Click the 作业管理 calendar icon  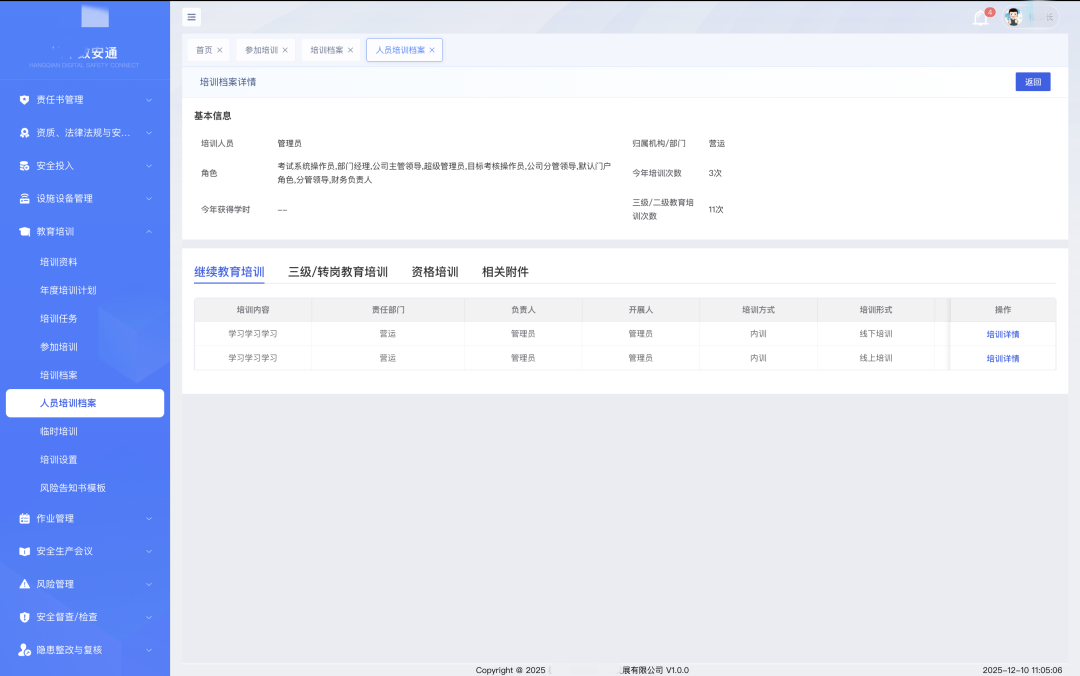(25, 519)
